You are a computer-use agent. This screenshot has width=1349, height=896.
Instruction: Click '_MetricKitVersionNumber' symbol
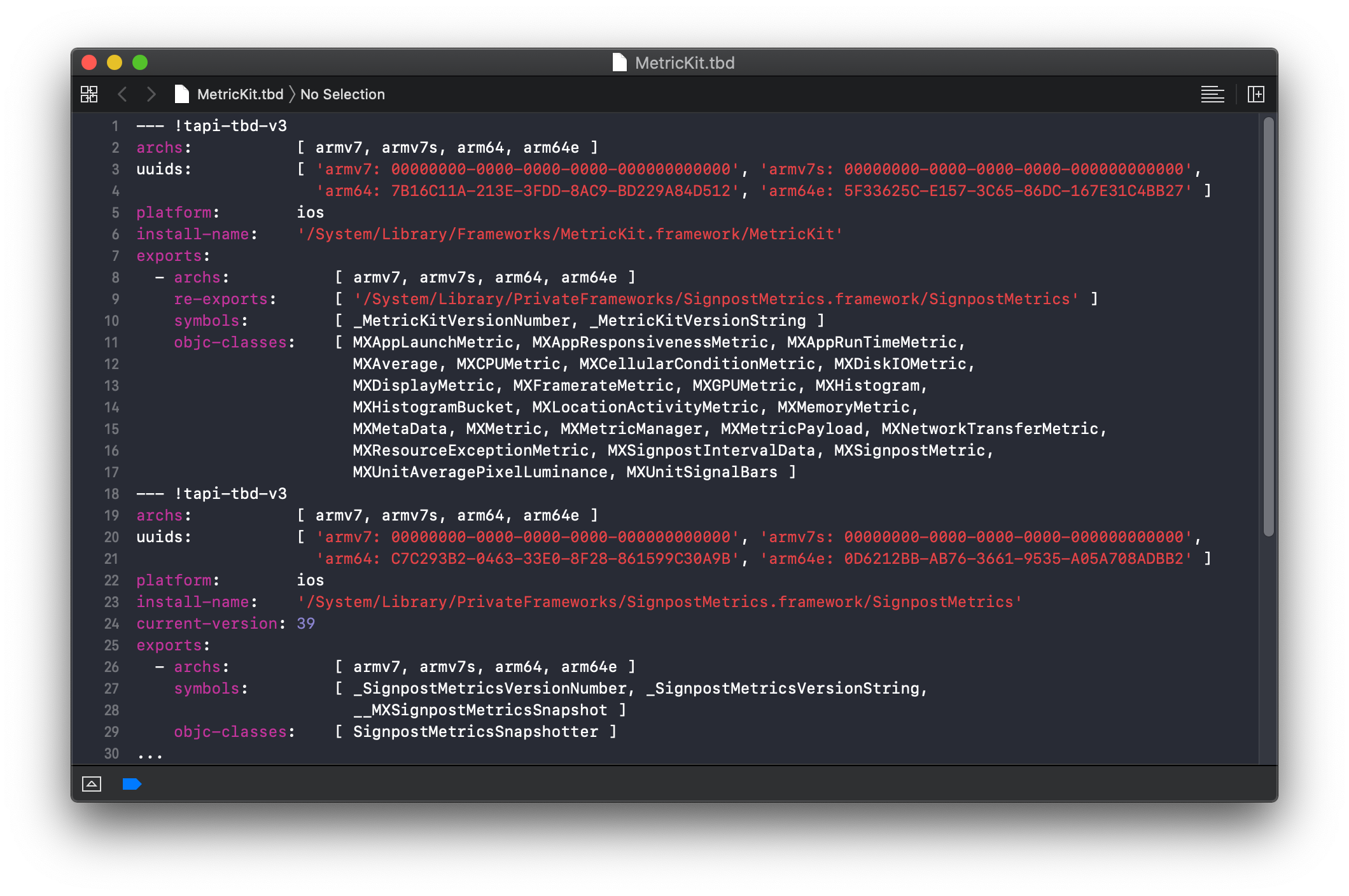pyautogui.click(x=461, y=321)
